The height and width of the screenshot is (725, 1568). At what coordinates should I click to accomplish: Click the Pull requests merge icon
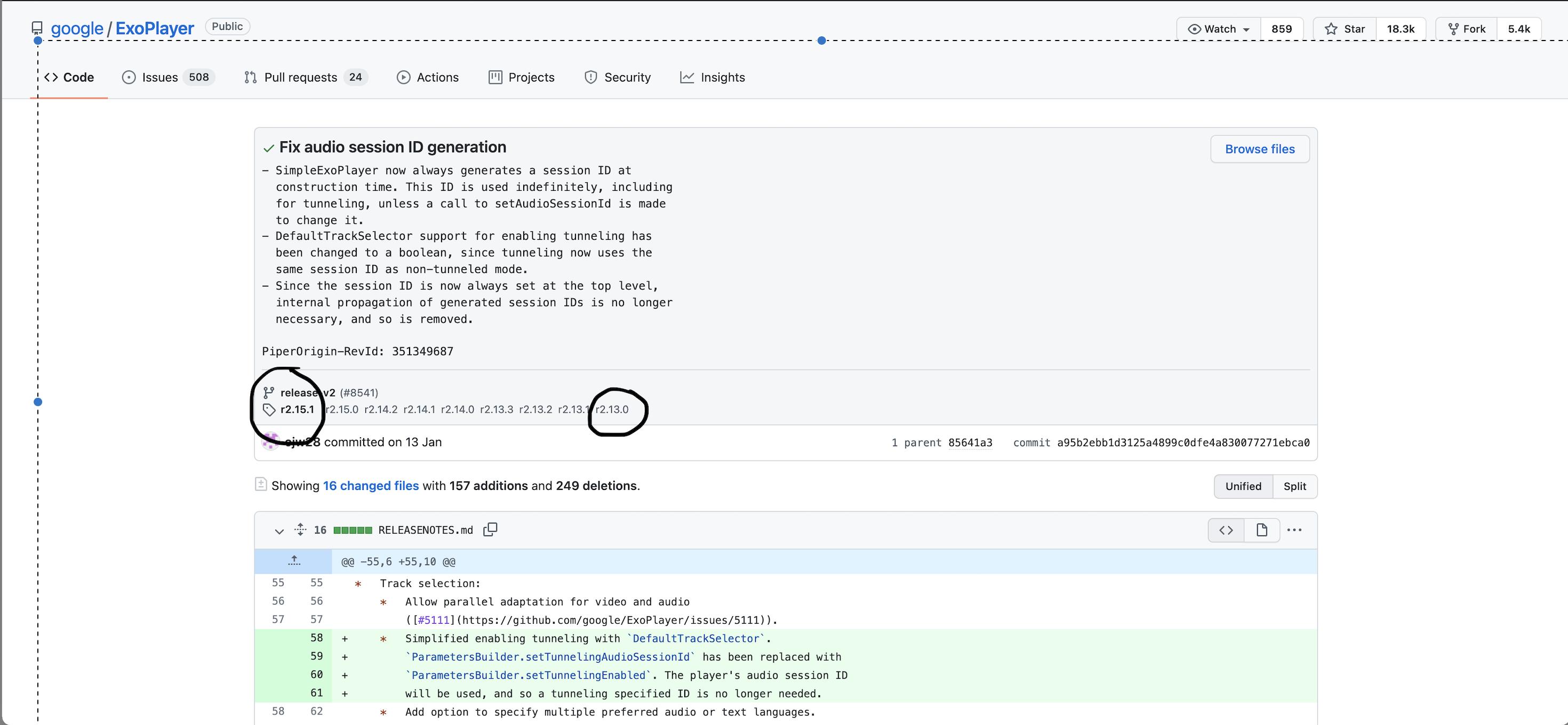click(x=250, y=77)
